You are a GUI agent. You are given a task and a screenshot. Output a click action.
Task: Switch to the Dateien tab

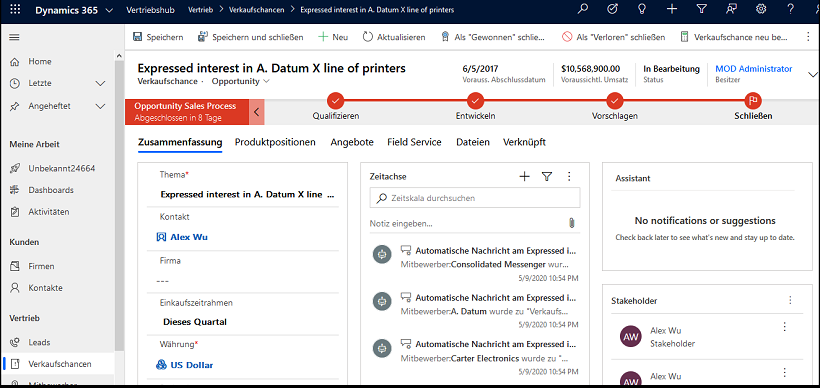[473, 142]
